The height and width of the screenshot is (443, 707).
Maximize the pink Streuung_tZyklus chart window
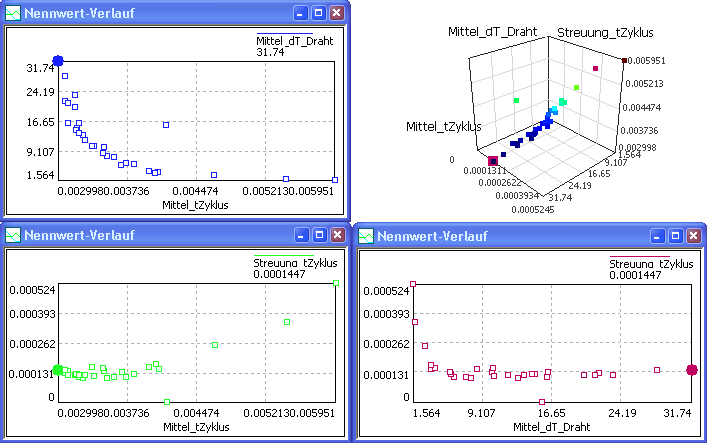pos(675,236)
